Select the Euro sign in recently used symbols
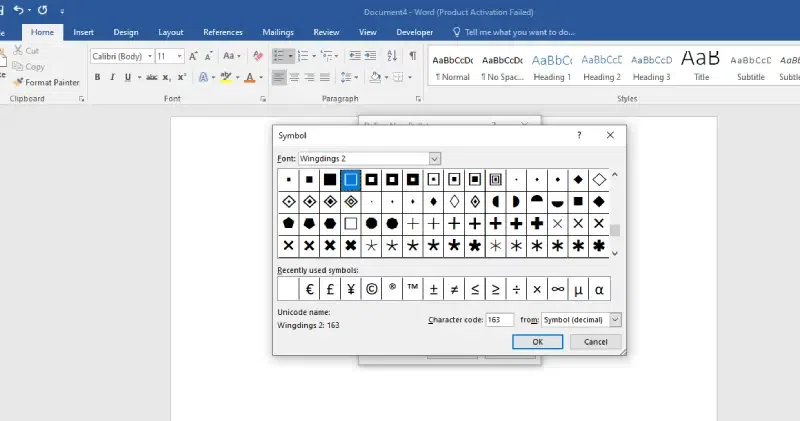800x421 pixels. pos(309,290)
